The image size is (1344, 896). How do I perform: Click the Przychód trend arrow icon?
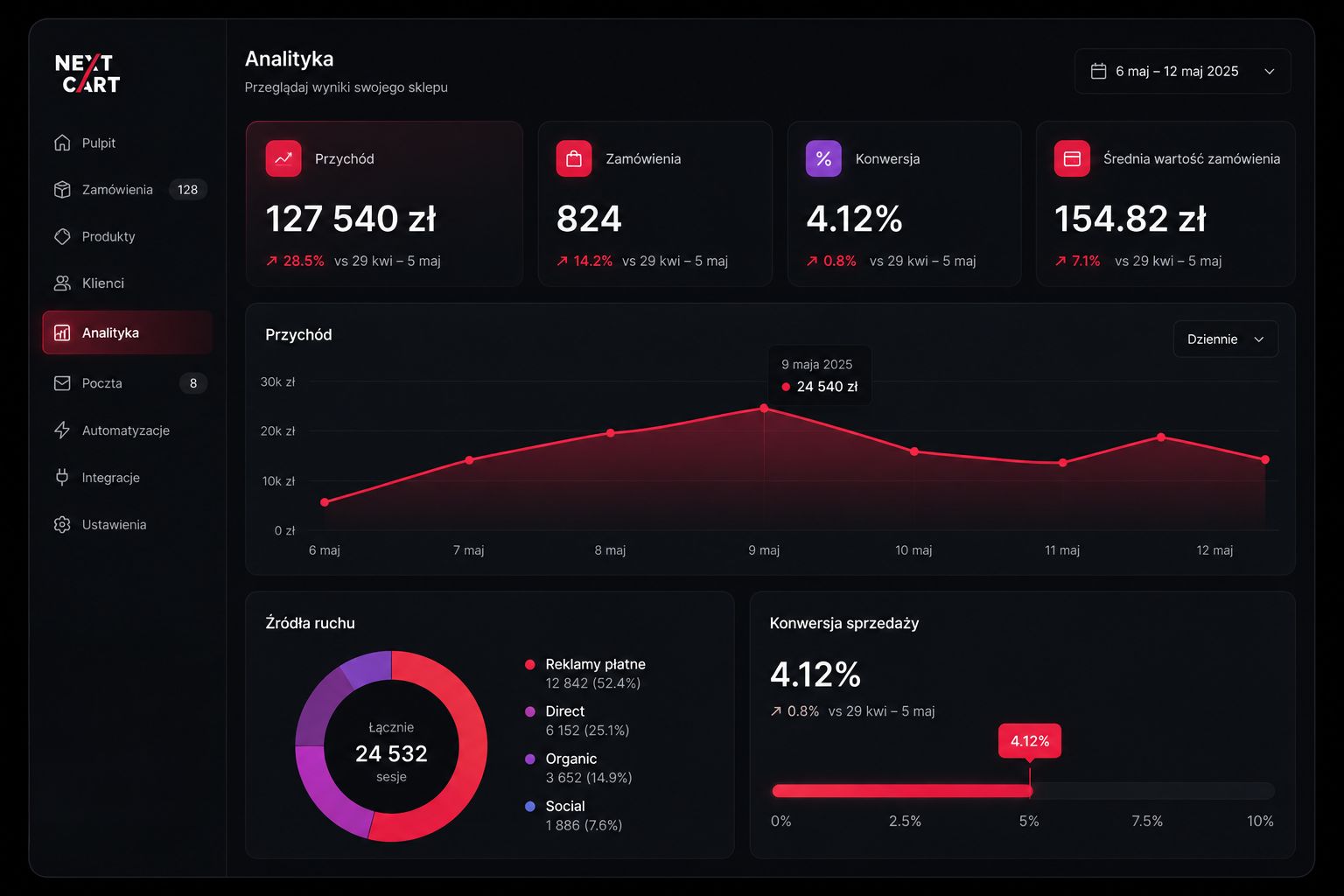tap(283, 158)
